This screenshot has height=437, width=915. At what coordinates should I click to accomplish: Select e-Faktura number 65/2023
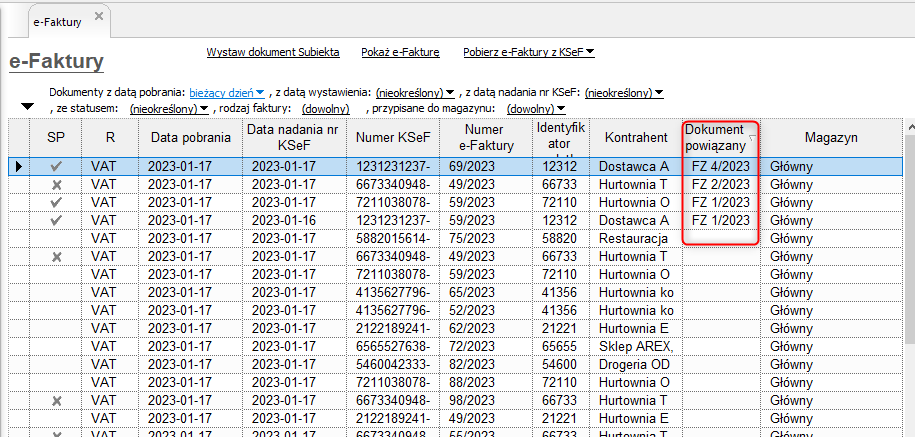tap(488, 293)
